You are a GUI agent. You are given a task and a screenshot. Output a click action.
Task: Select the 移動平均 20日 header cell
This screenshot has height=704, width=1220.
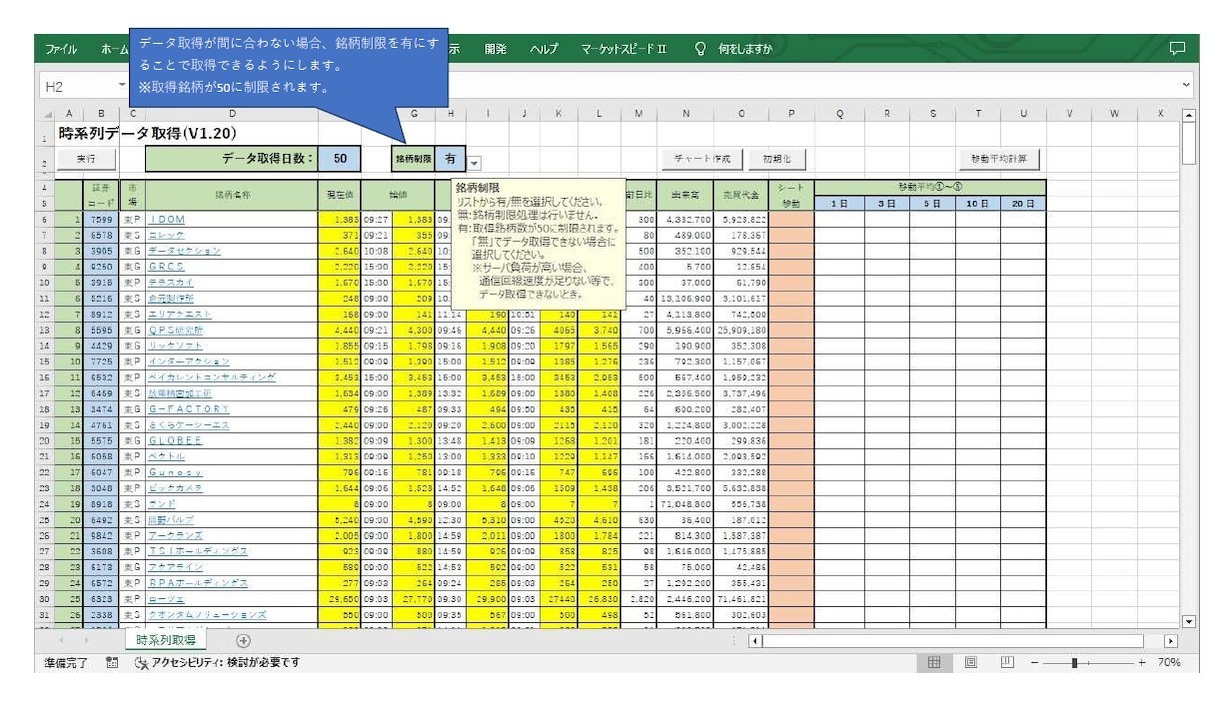[x=1022, y=203]
